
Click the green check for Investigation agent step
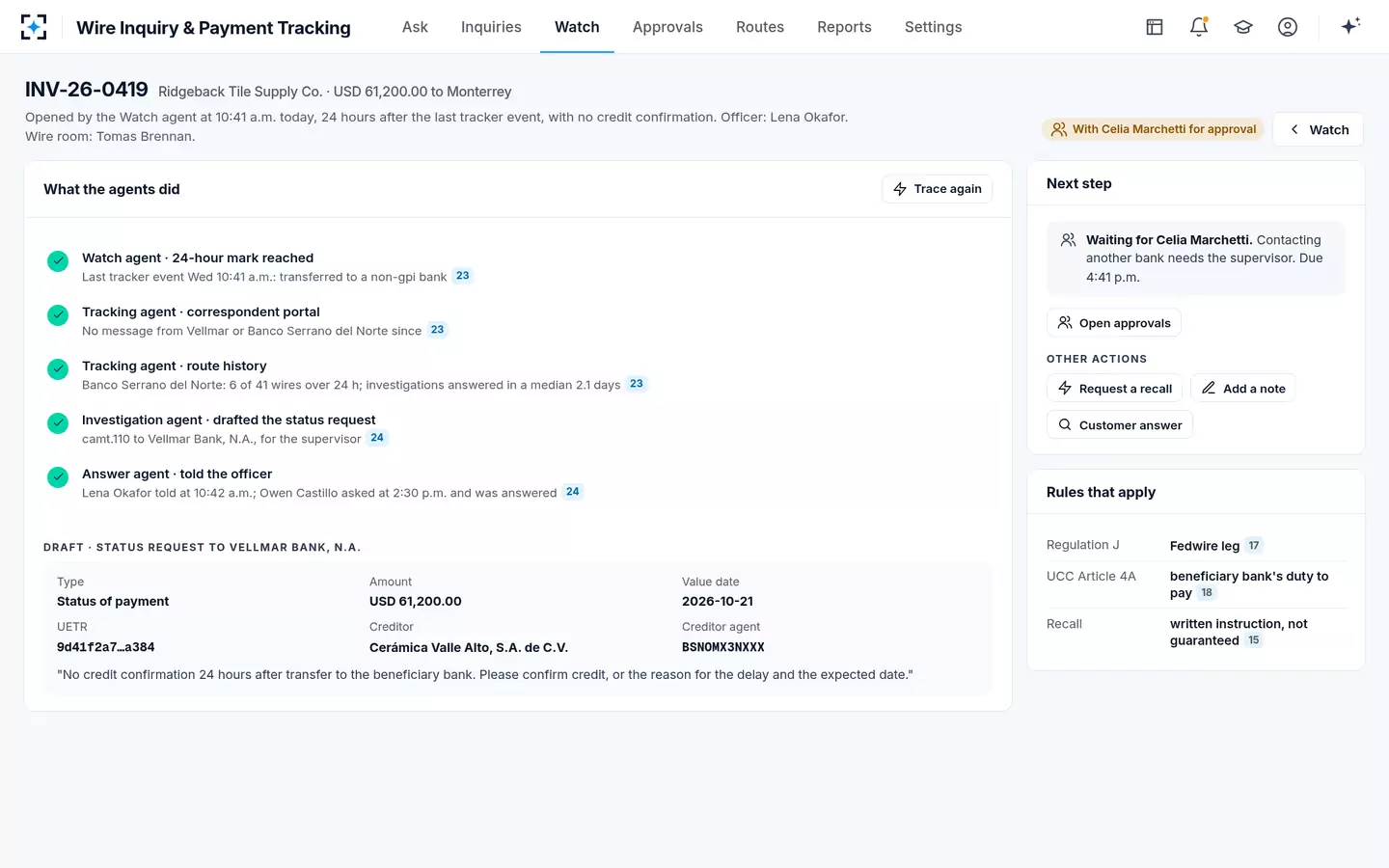58,423
